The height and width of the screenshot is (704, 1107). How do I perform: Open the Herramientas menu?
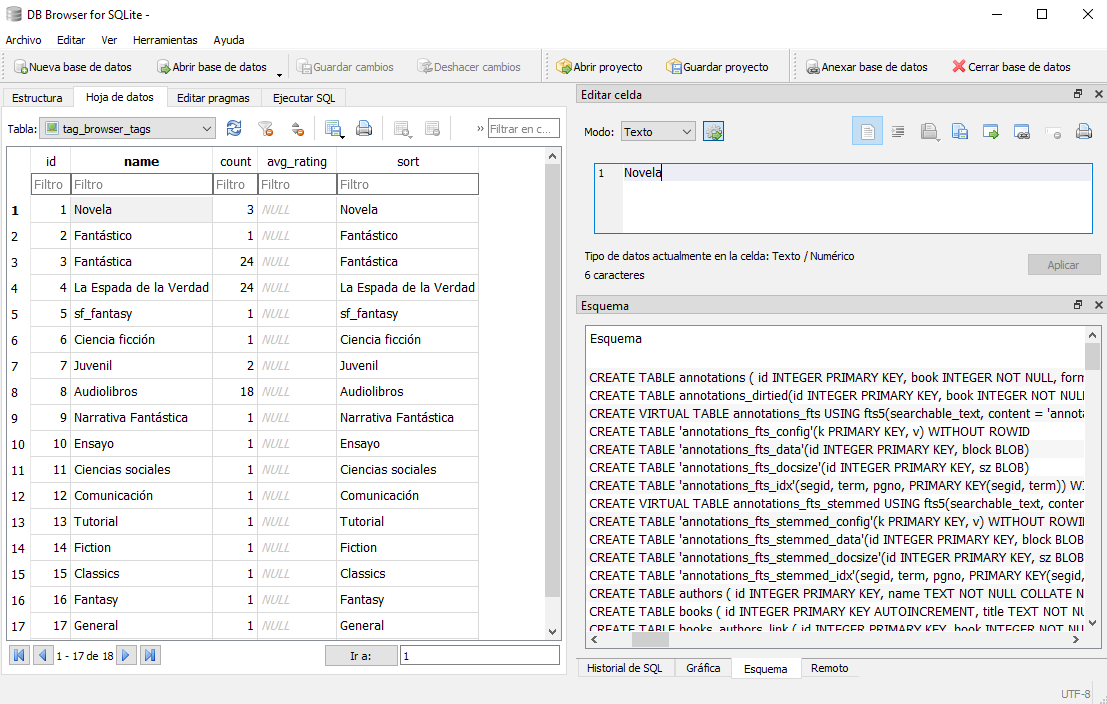pos(165,40)
